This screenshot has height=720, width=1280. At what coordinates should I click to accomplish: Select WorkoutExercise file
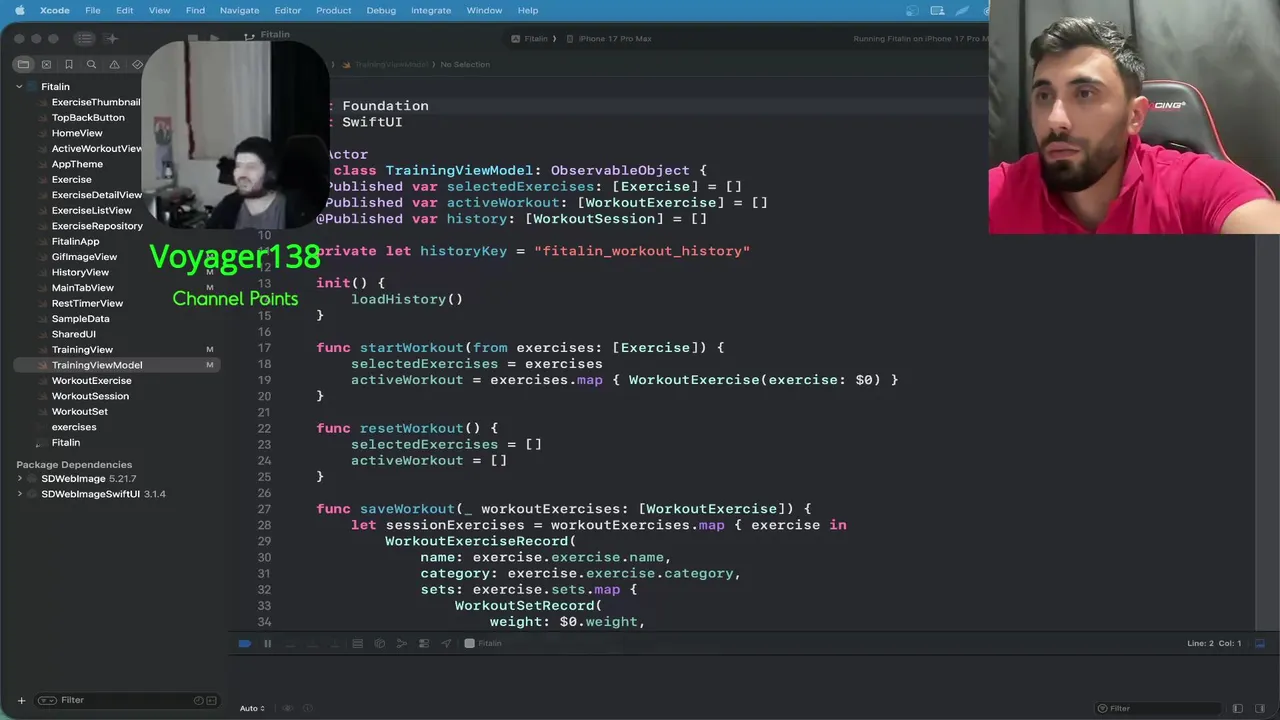91,381
